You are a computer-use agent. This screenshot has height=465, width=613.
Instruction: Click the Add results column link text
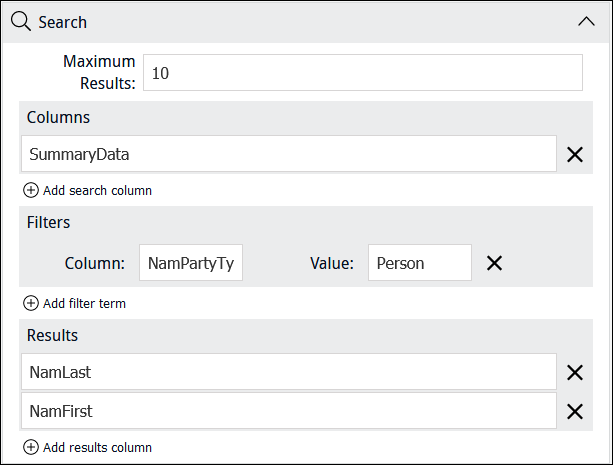[x=97, y=447]
